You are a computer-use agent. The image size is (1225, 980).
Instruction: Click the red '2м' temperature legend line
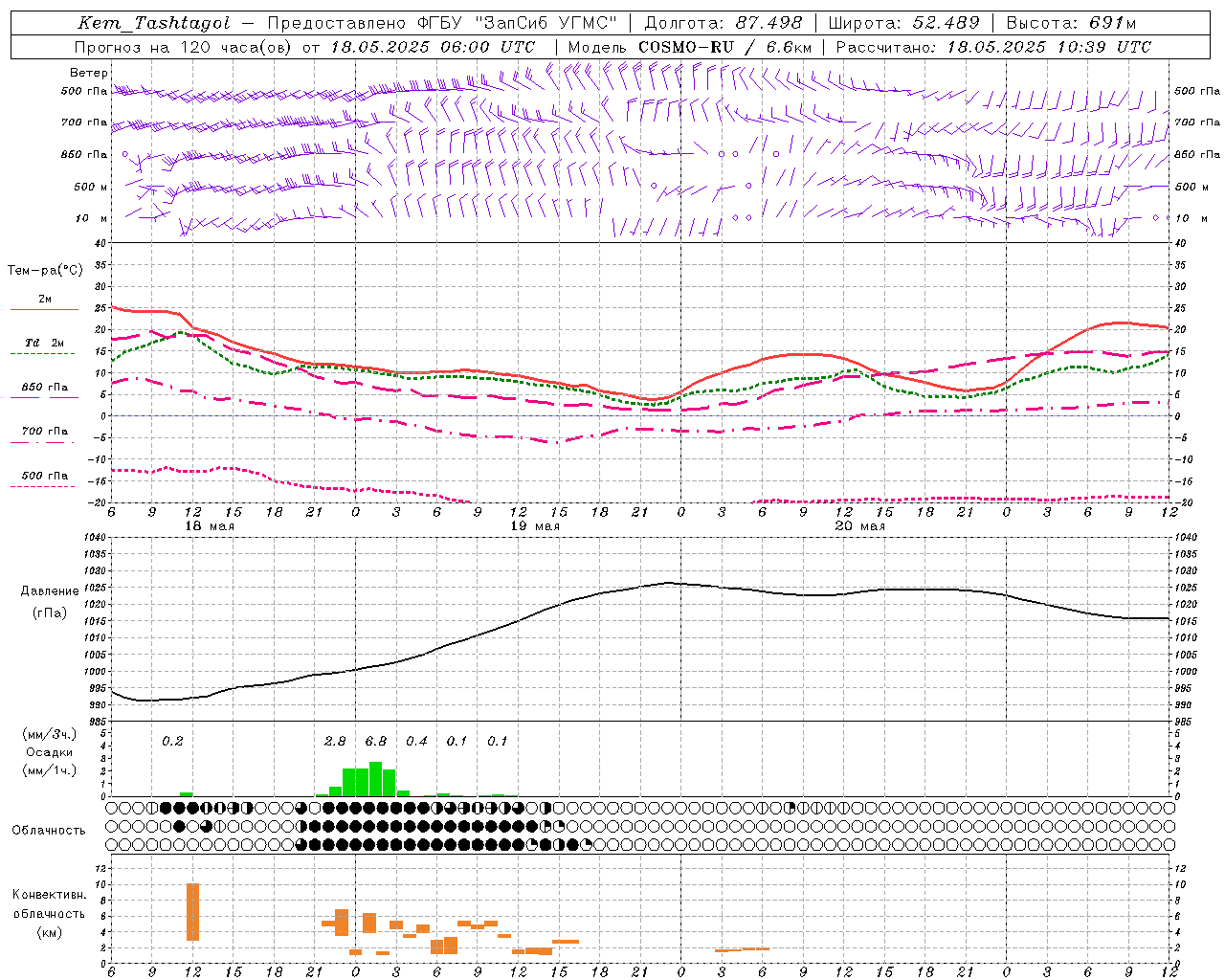(x=44, y=309)
